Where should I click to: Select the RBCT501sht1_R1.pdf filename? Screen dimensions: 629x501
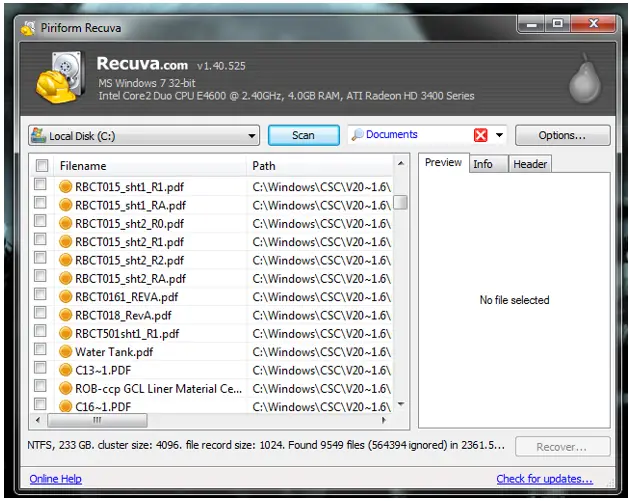[x=127, y=334]
